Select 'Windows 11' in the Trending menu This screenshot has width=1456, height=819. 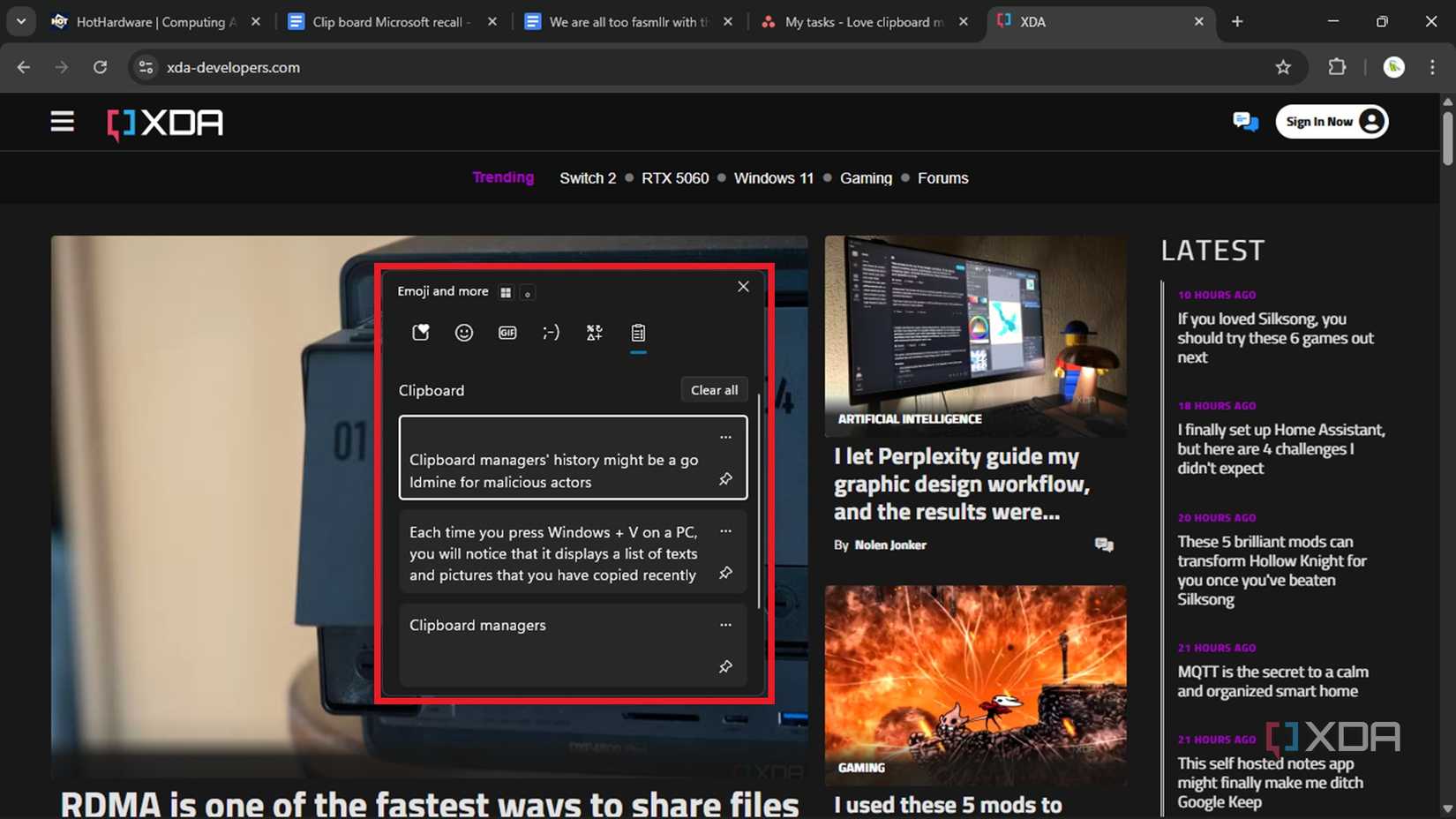[773, 177]
